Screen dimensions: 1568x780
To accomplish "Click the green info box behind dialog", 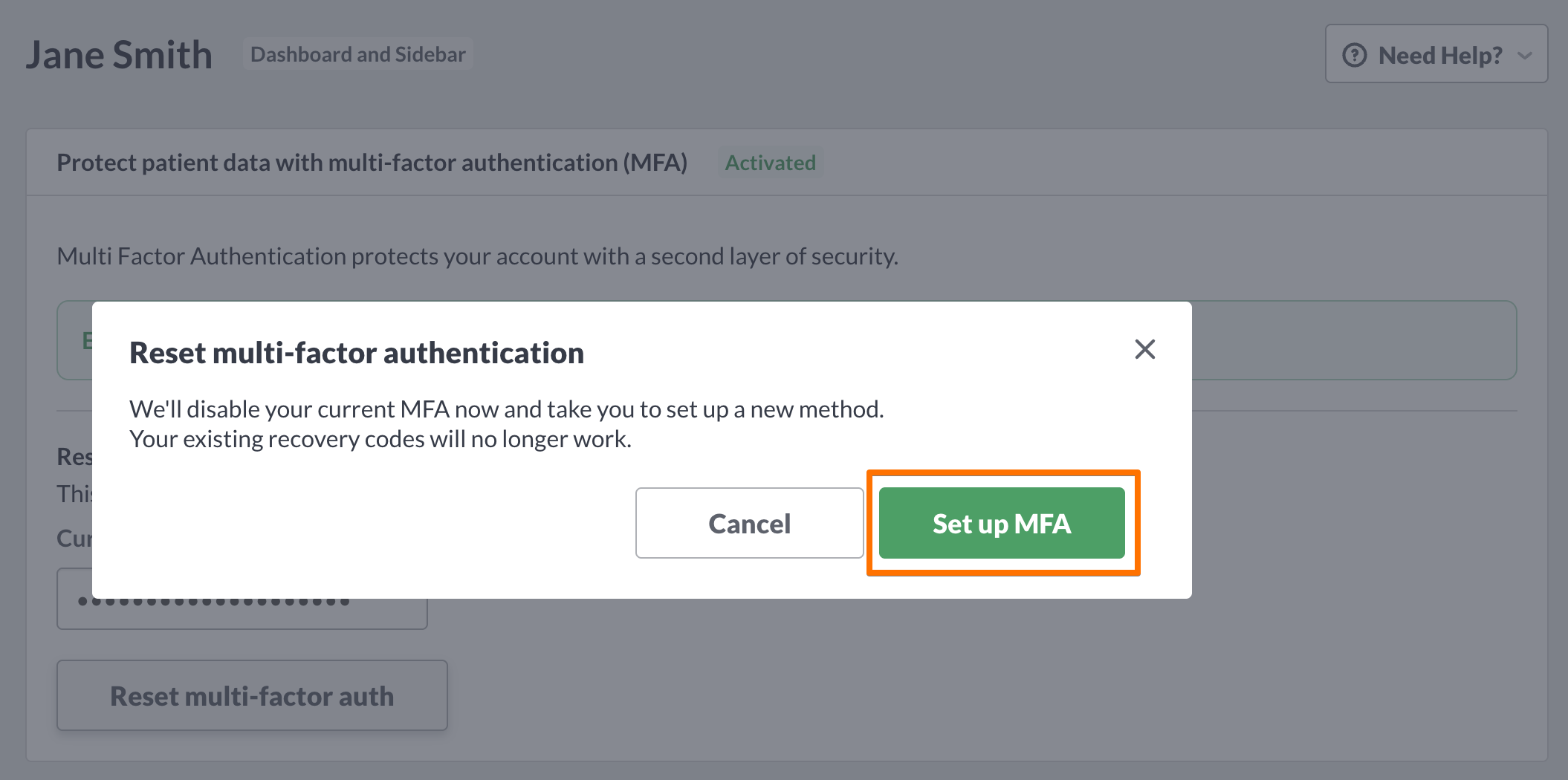I will [1354, 340].
